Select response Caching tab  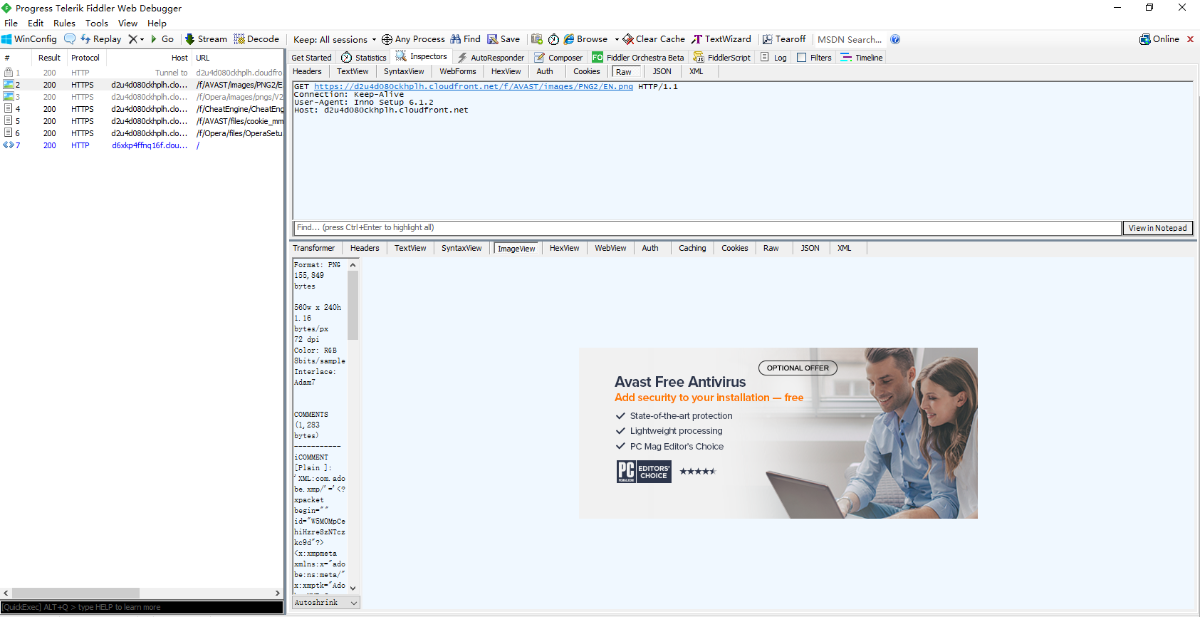pyautogui.click(x=692, y=248)
